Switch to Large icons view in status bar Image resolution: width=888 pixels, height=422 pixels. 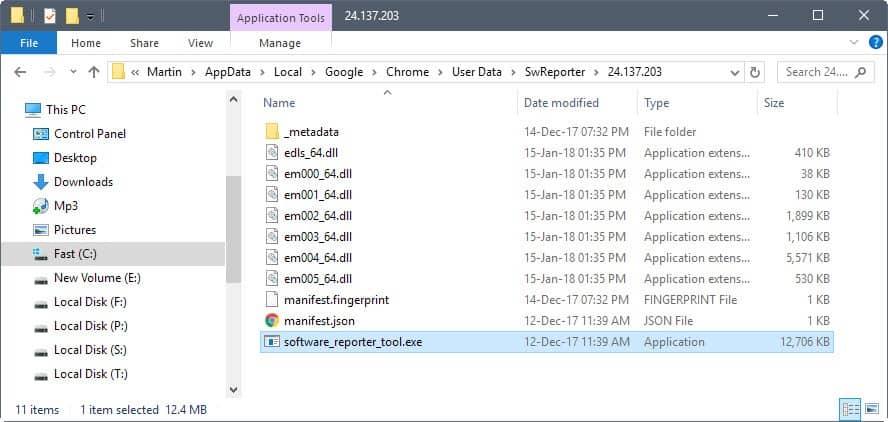click(x=872, y=408)
